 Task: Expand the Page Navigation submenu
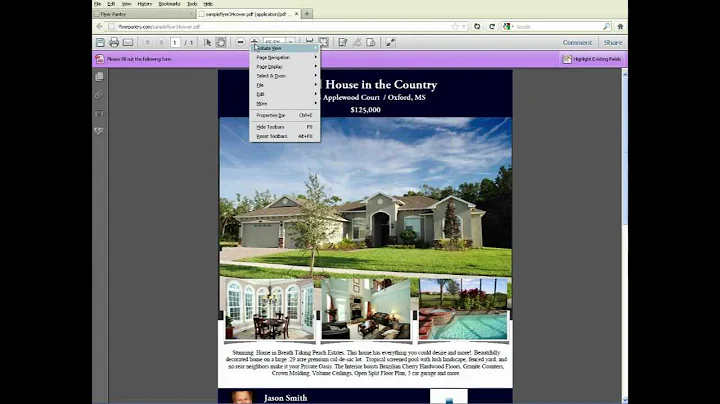click(x=285, y=57)
